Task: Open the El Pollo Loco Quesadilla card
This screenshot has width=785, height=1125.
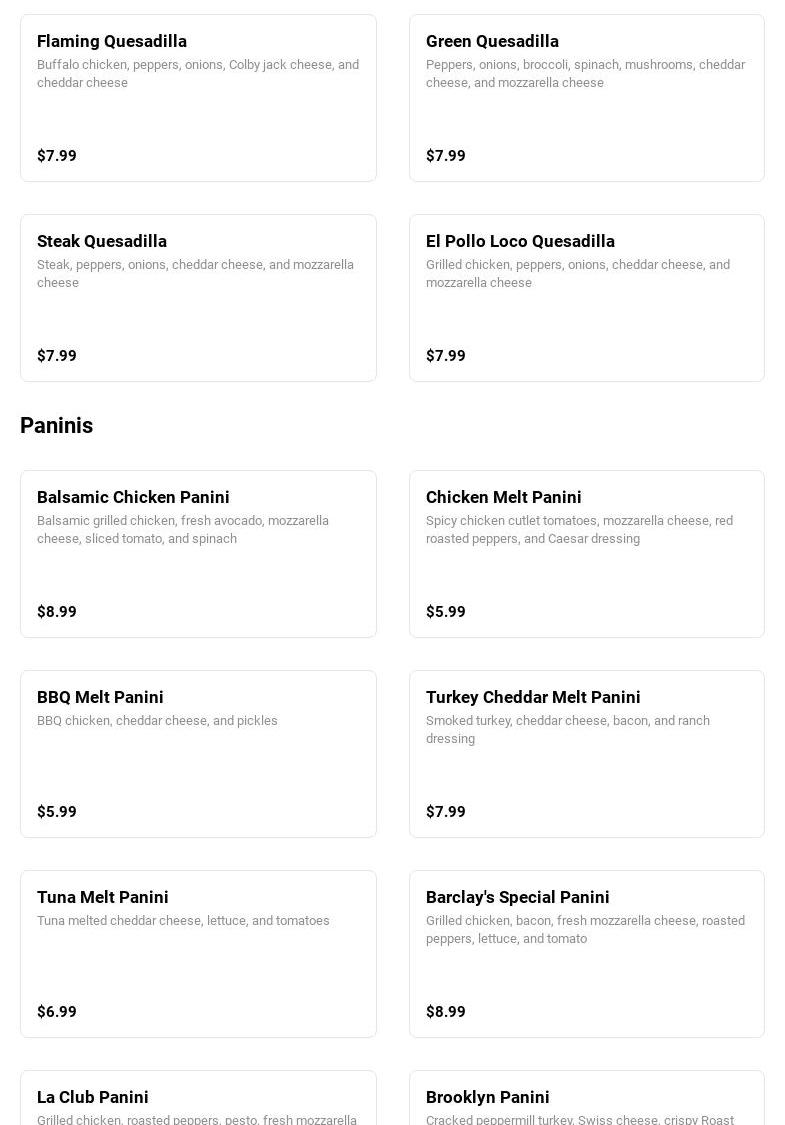Action: coord(586,298)
